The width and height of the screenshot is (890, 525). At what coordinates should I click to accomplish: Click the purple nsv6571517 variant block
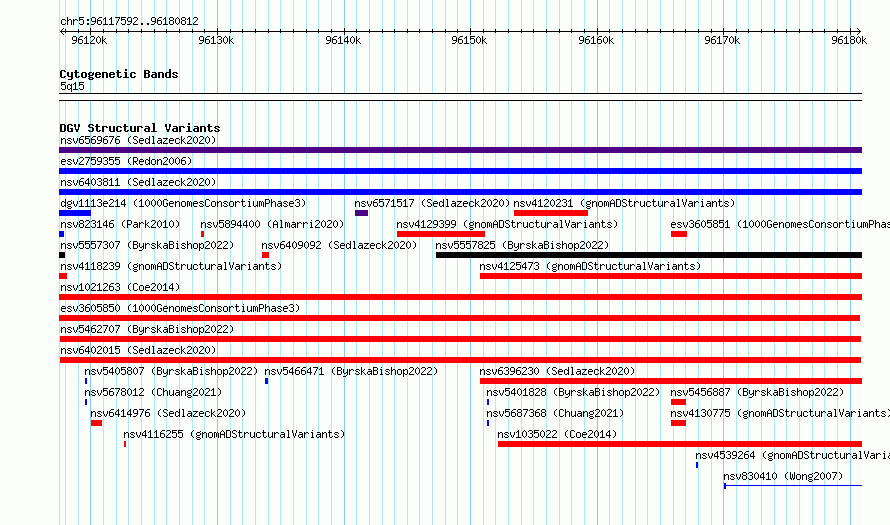(x=362, y=213)
